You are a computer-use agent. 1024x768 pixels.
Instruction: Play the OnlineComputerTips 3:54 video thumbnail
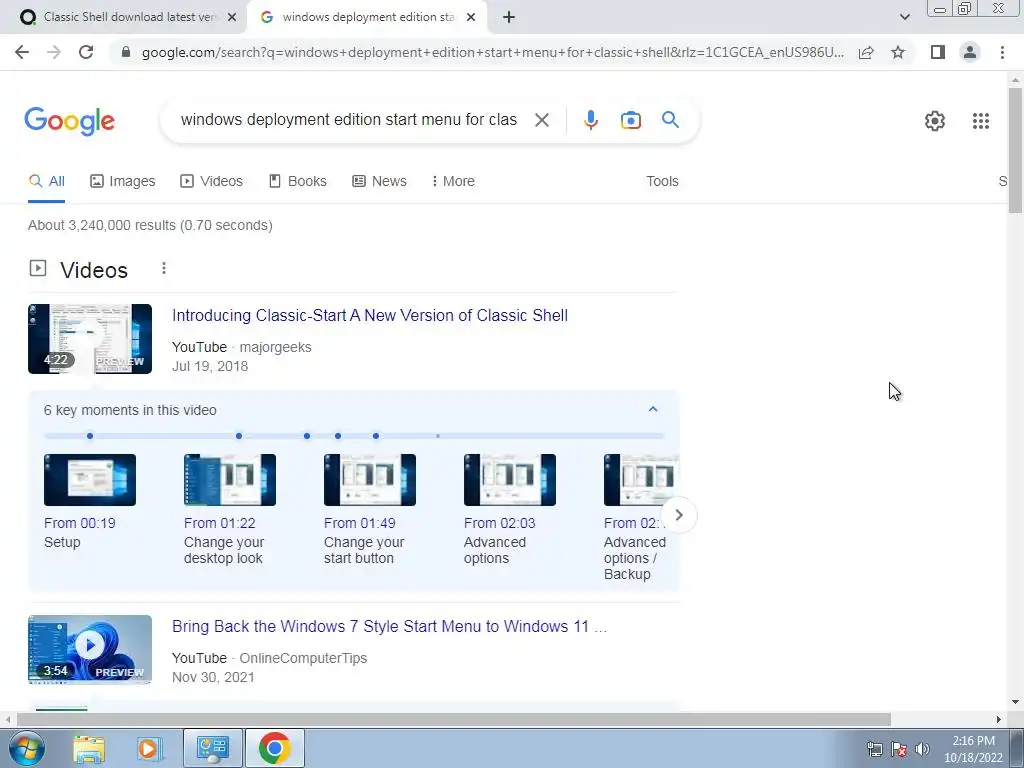90,650
